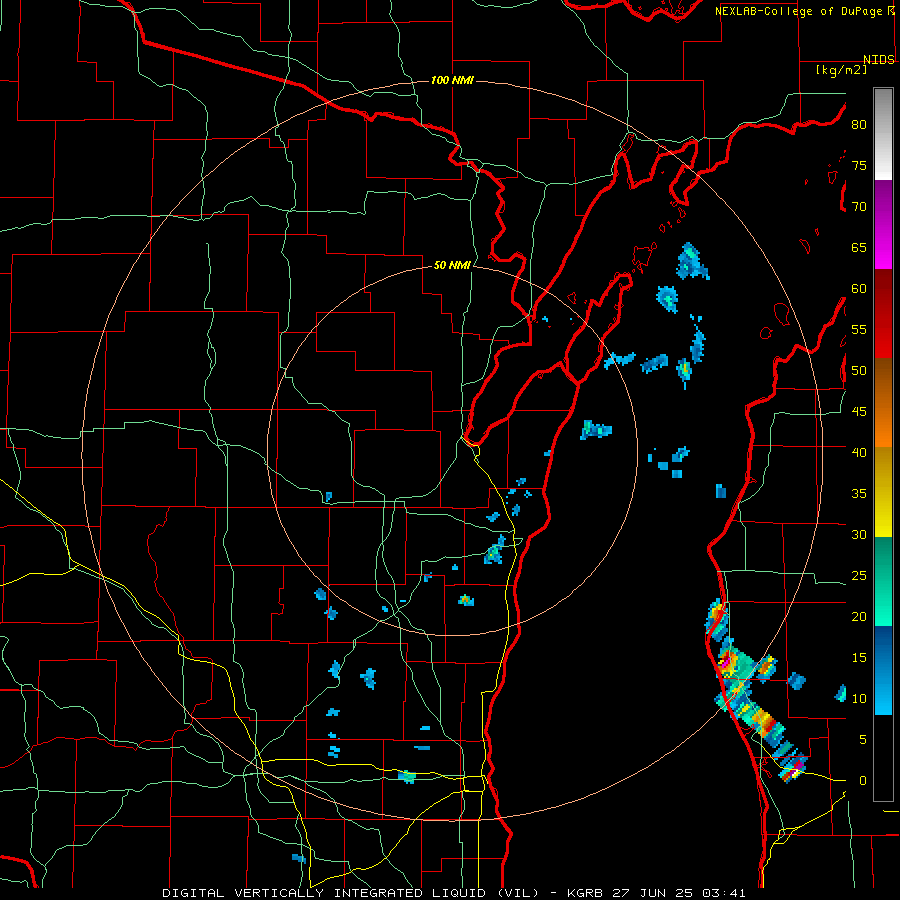Click the green segment of color bar
This screenshot has width=900, height=900.
pyautogui.click(x=883, y=581)
